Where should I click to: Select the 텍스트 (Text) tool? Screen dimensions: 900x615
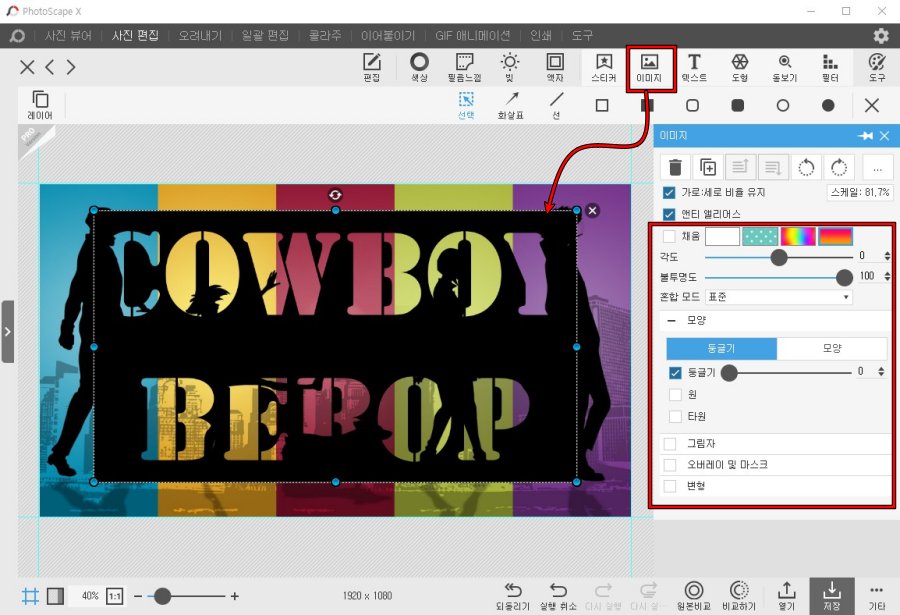coord(694,67)
